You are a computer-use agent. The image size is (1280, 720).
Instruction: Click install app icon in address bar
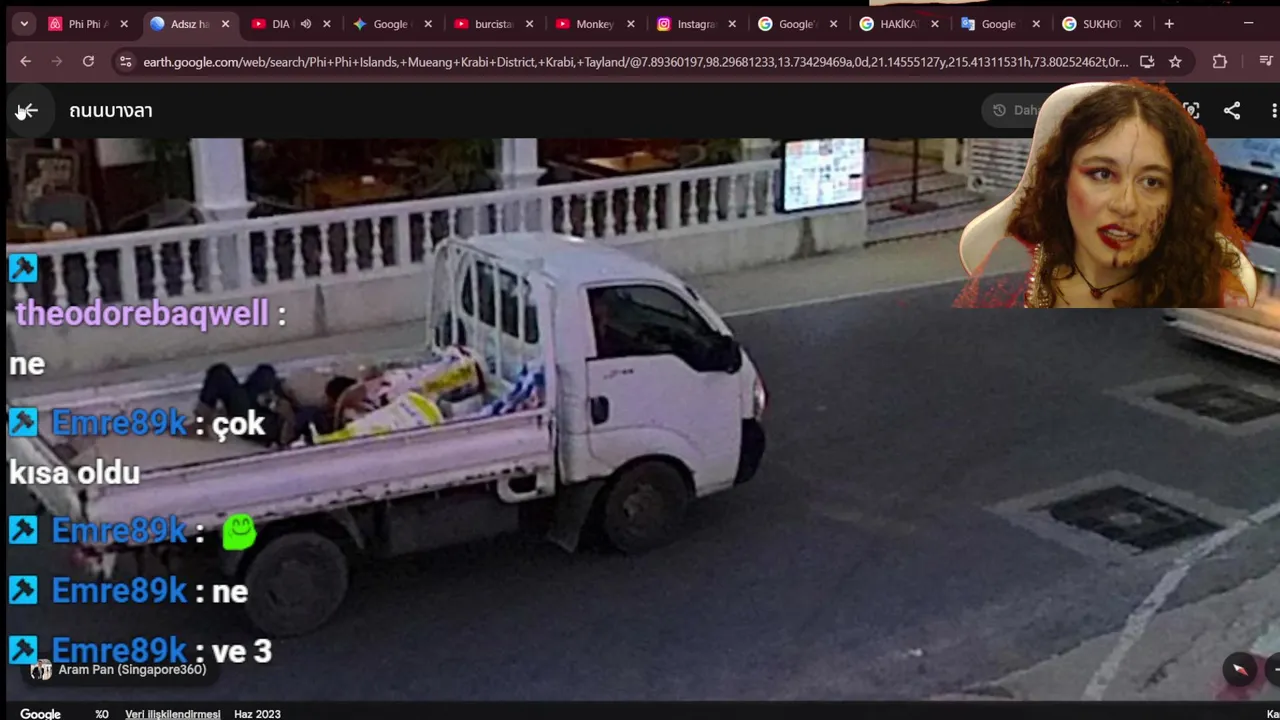click(x=1147, y=62)
